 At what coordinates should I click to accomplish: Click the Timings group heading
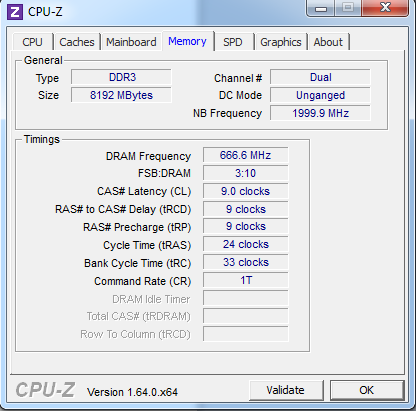pos(42,139)
